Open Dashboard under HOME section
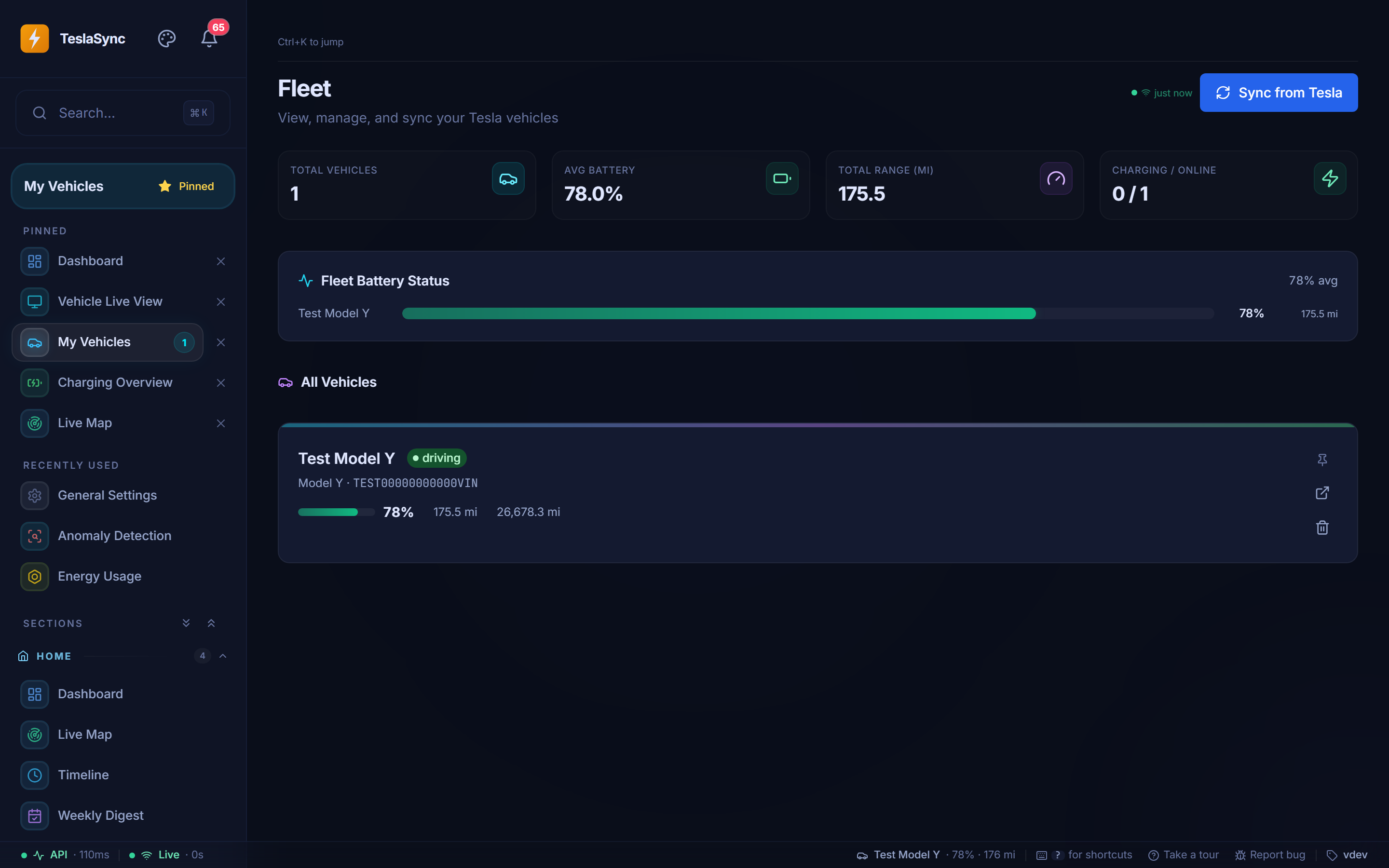The image size is (1389, 868). tap(123, 694)
